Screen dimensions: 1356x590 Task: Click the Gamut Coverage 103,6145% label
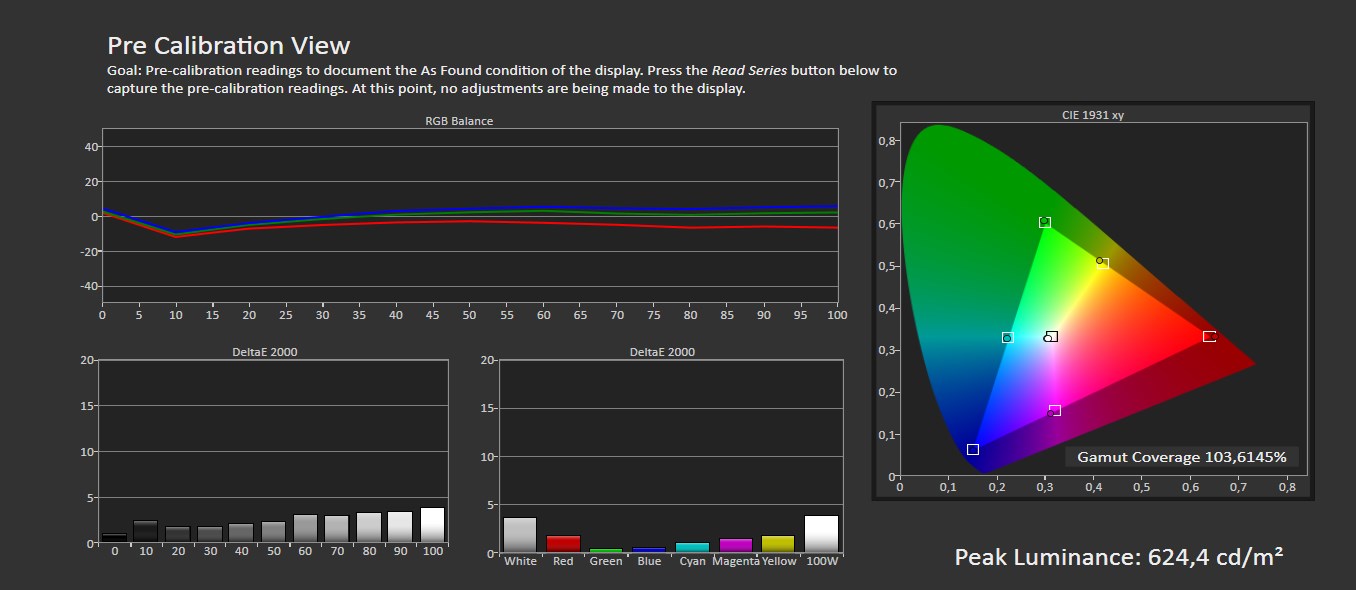click(x=1182, y=457)
